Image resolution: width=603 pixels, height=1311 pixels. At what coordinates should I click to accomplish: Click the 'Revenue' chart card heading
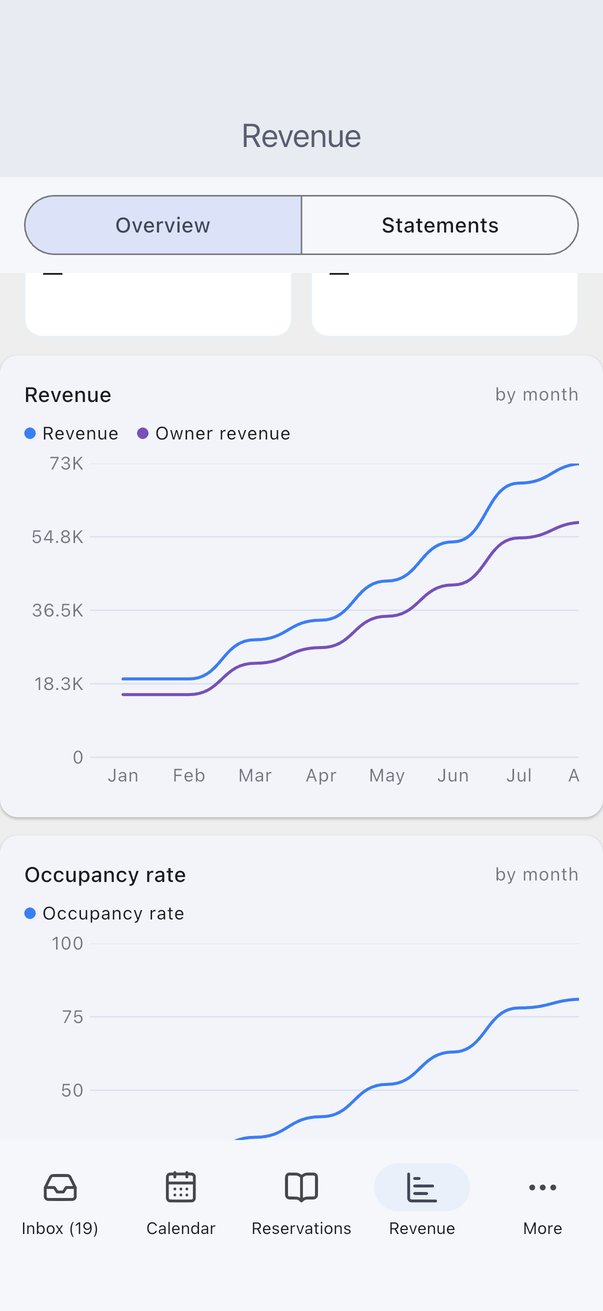pyautogui.click(x=68, y=395)
